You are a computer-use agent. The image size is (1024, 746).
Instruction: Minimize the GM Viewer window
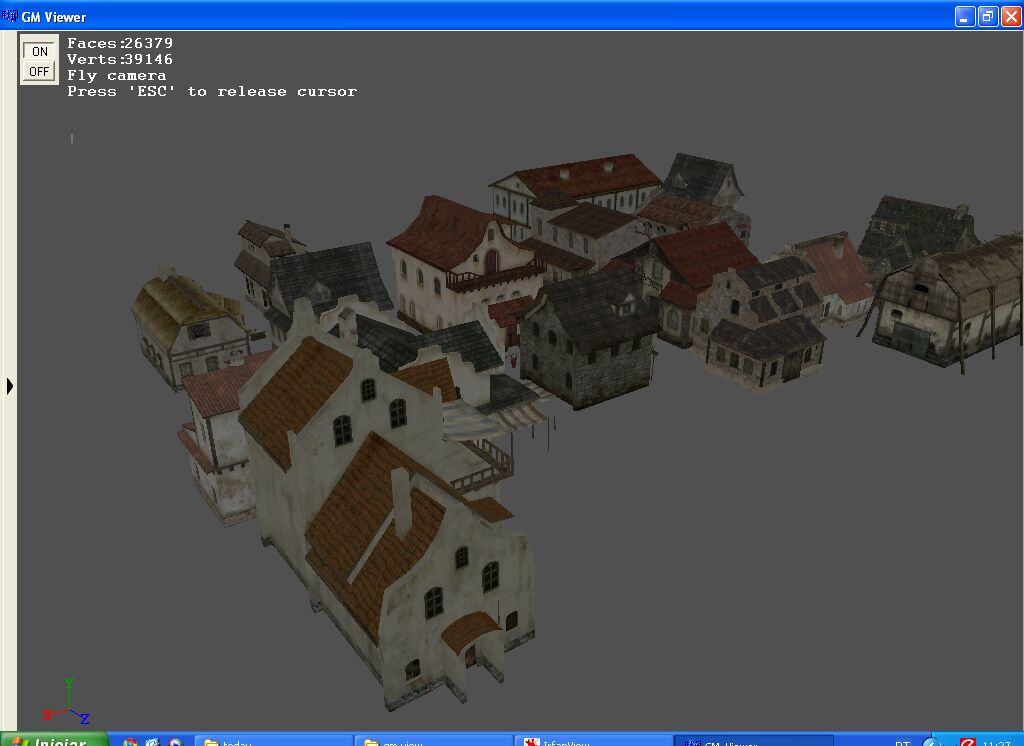pos(965,16)
